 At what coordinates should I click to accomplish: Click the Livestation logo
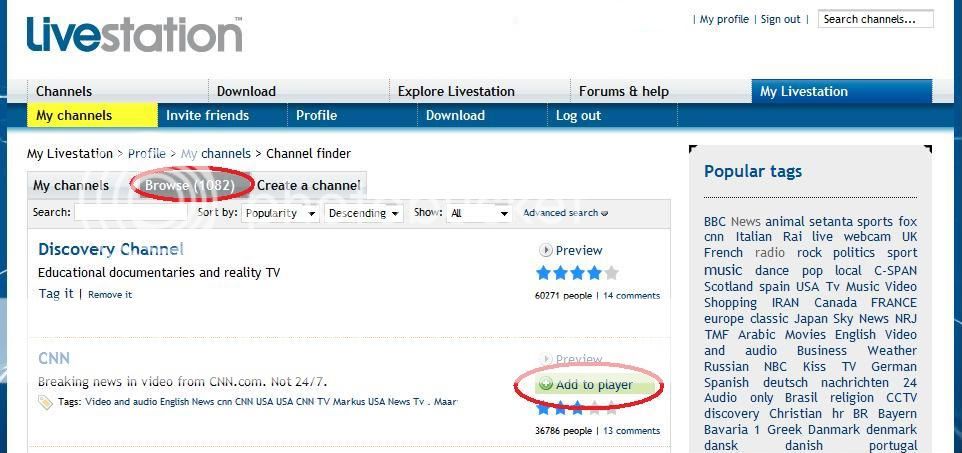pos(134,34)
